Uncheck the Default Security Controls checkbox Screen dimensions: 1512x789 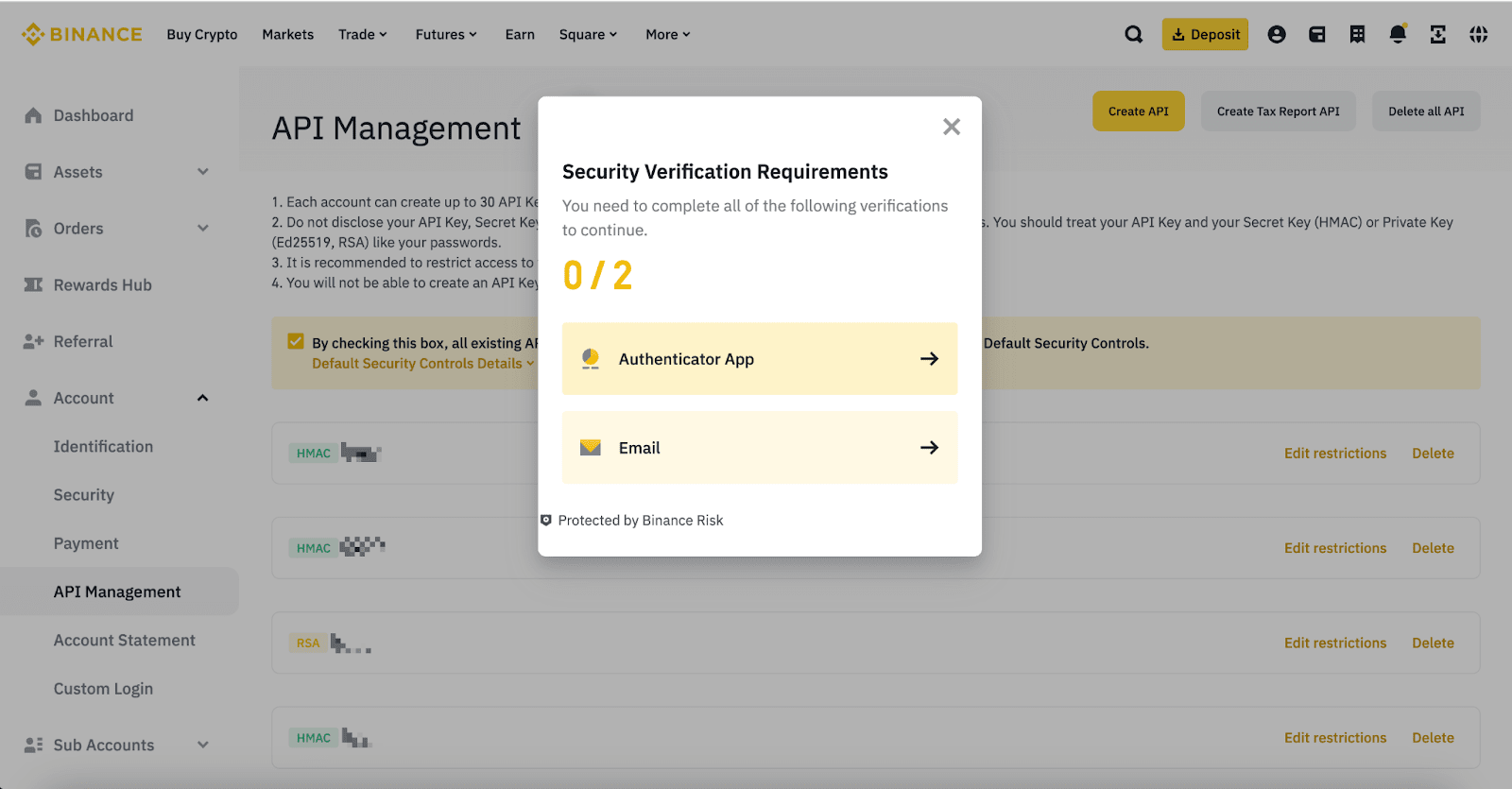[296, 342]
